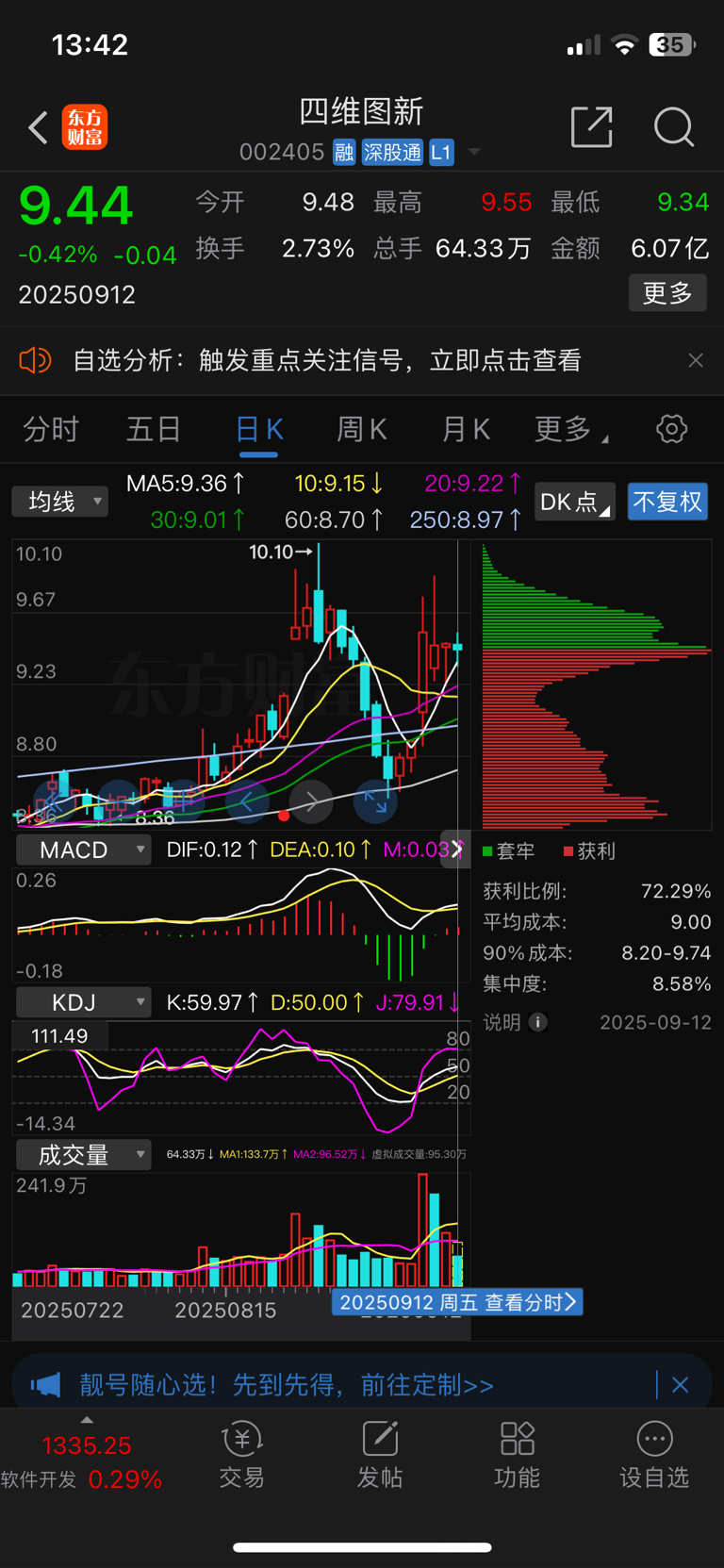Expand MACD values with chevron arrow
724x1568 pixels.
(x=457, y=849)
